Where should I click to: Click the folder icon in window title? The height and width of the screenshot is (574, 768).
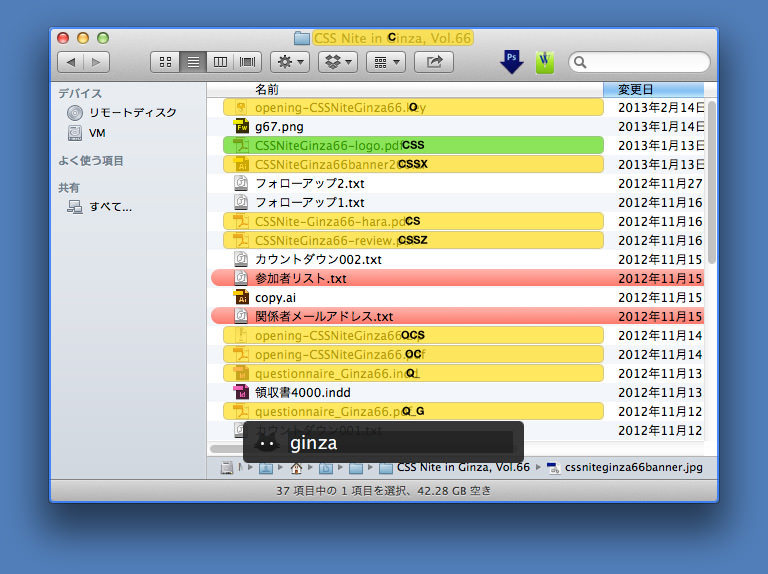302,38
